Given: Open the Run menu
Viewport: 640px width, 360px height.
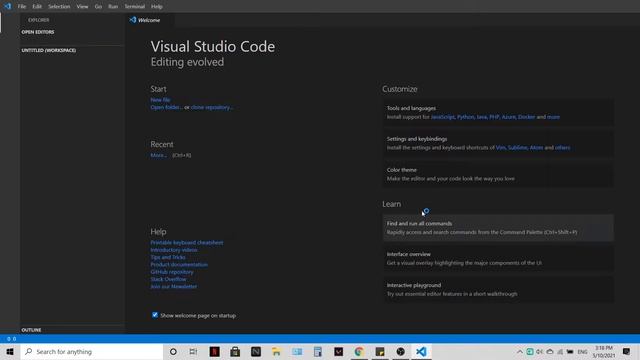Looking at the screenshot, I should (113, 7).
